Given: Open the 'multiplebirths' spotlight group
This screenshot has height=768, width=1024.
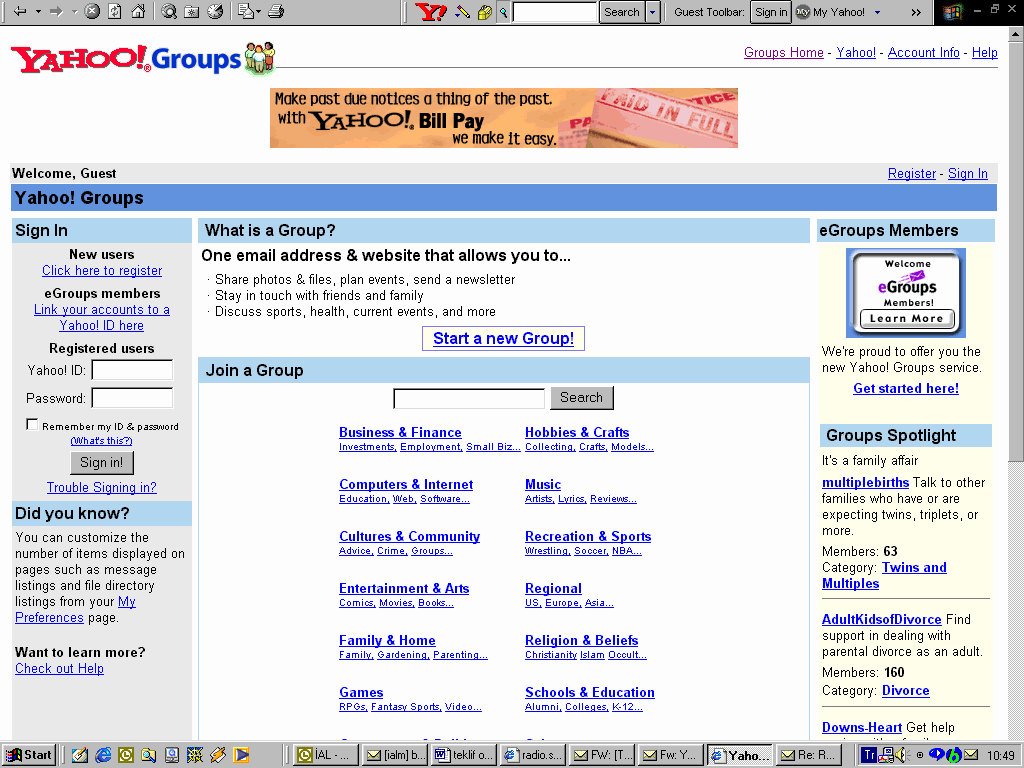Looking at the screenshot, I should (865, 482).
